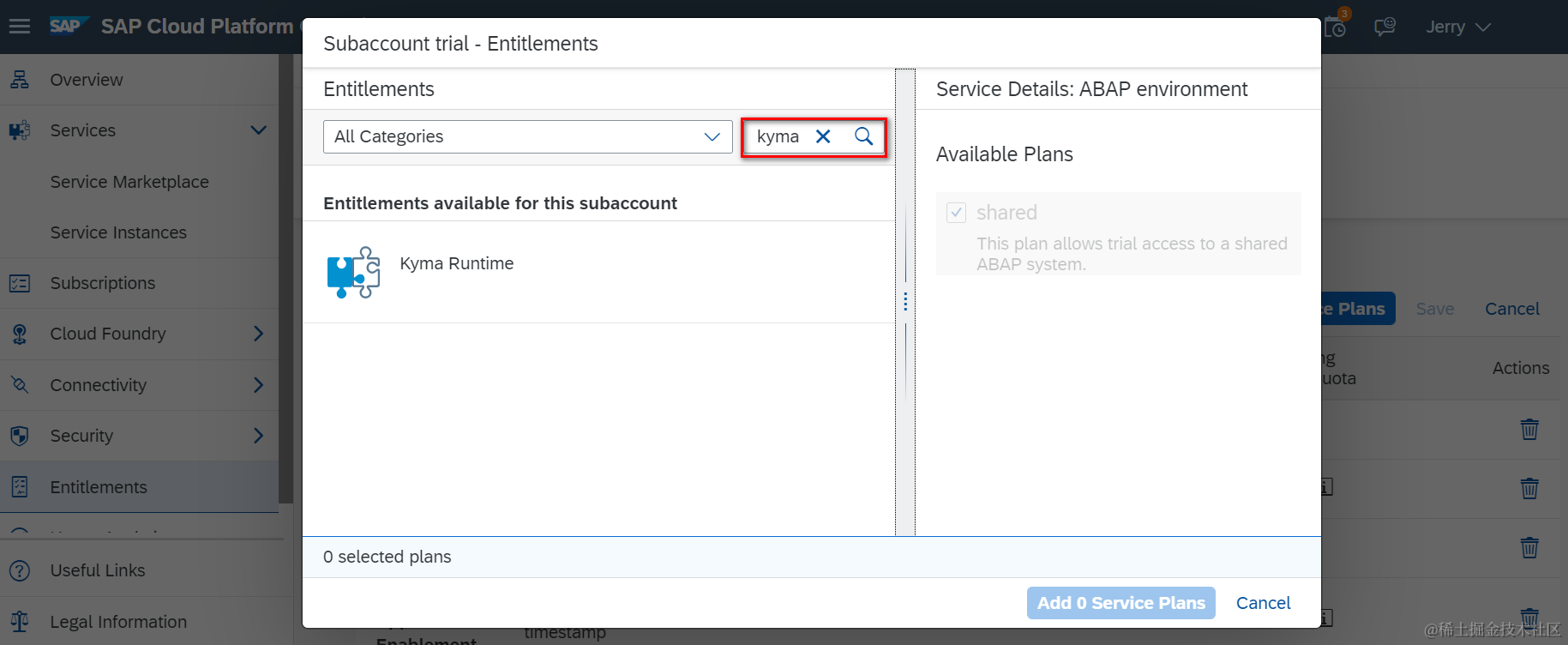Click the feedback chat icon in header

click(1385, 27)
